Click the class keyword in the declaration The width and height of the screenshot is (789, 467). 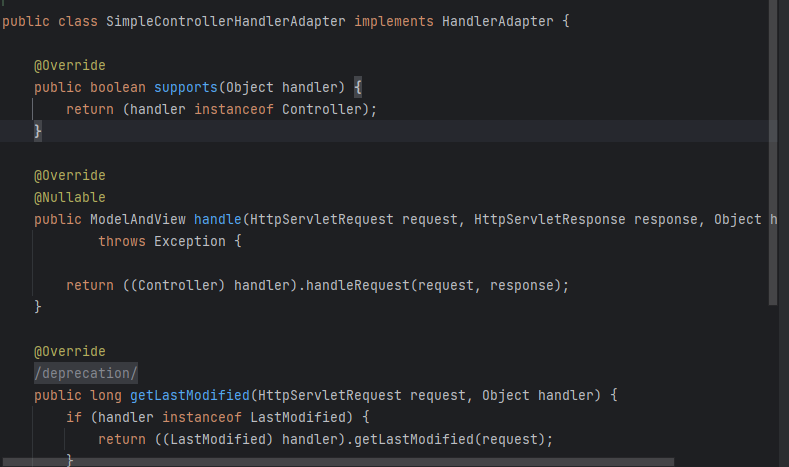click(x=77, y=22)
